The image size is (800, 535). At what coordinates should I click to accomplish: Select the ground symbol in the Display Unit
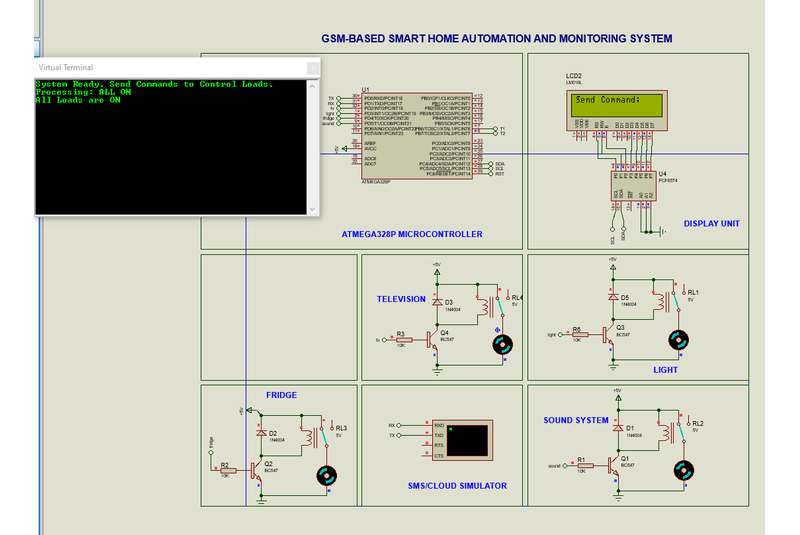point(662,232)
